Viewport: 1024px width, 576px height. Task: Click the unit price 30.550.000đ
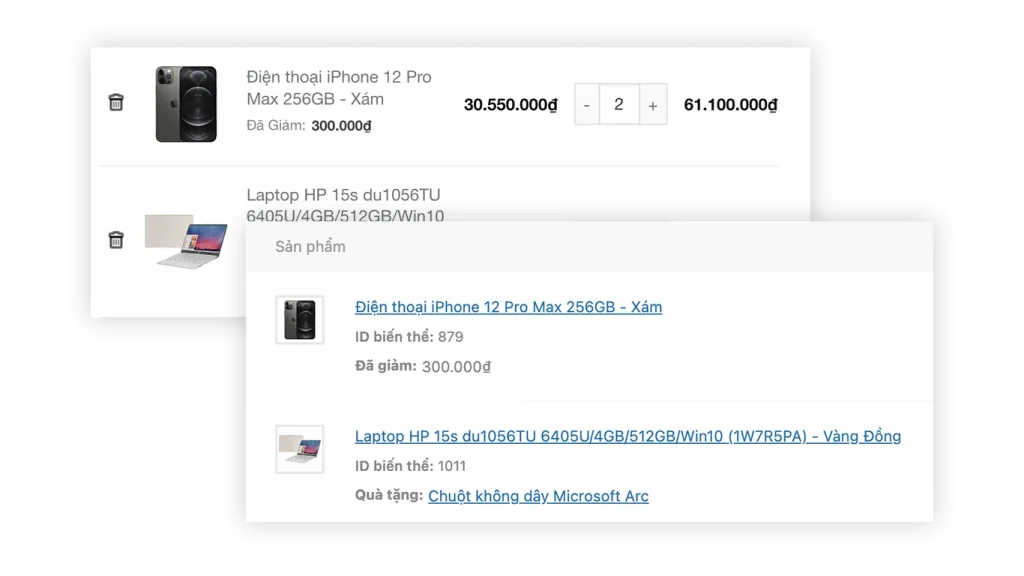pos(510,105)
